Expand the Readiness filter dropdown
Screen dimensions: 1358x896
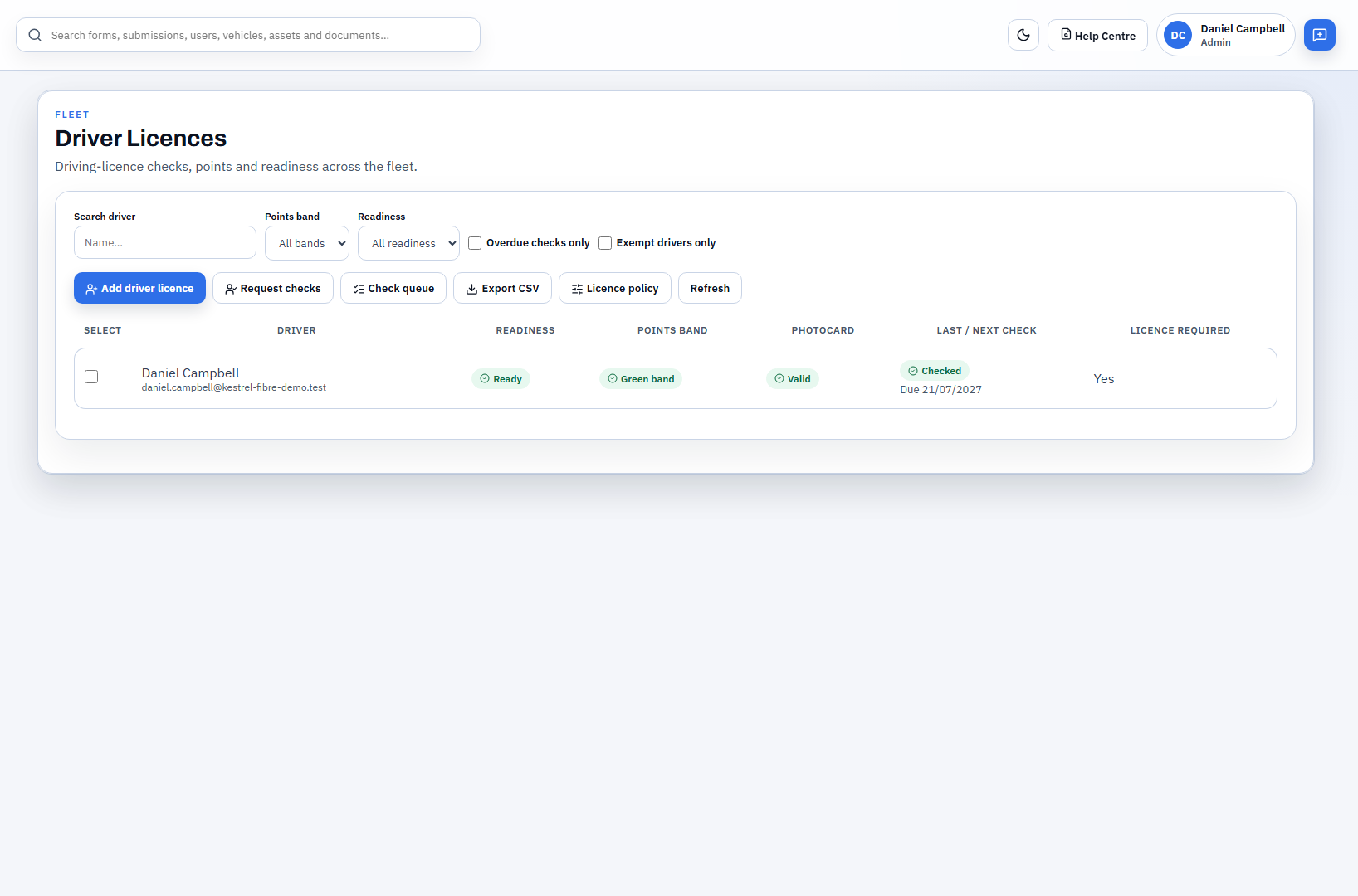(x=408, y=243)
